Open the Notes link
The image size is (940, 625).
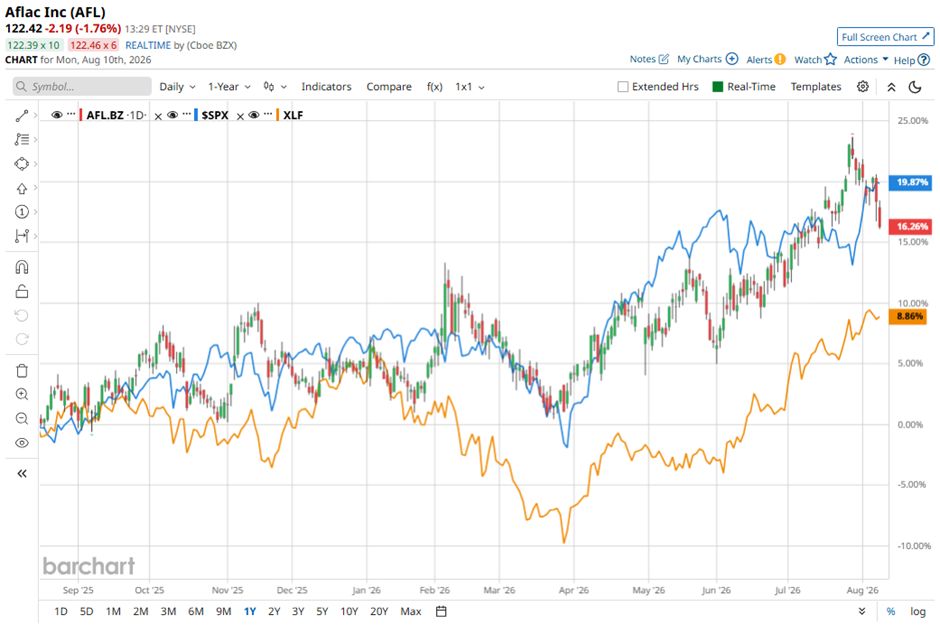point(642,59)
